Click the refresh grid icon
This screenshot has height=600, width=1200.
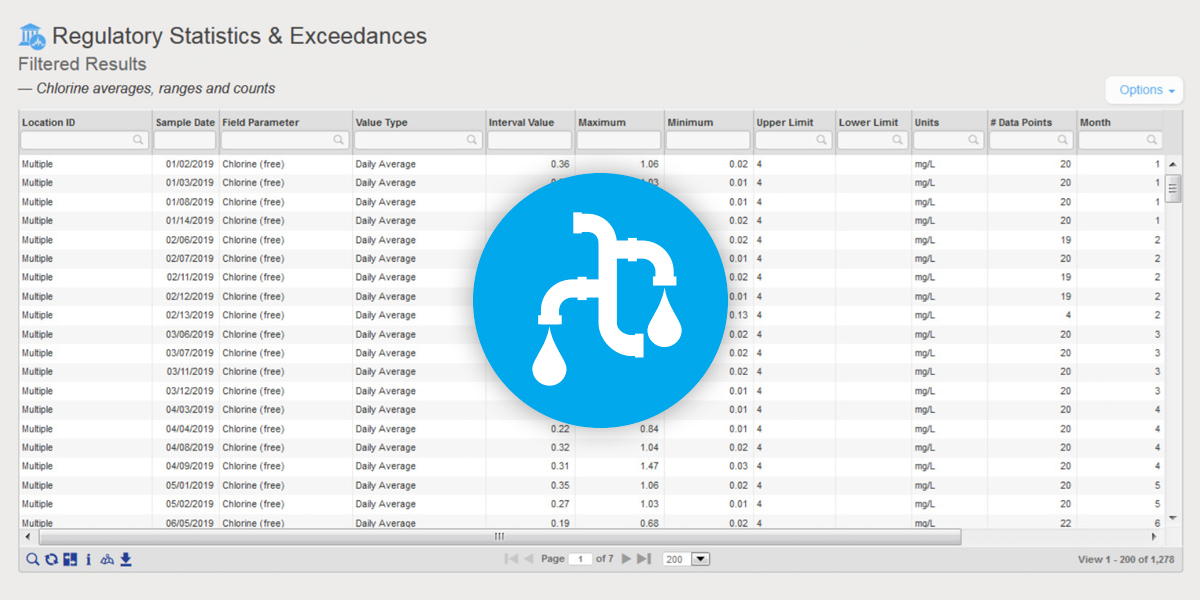50,559
